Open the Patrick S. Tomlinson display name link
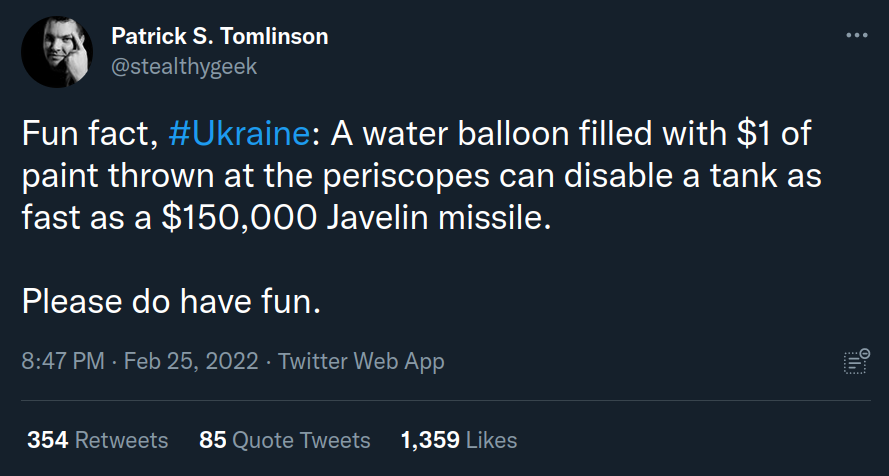 tap(219, 37)
